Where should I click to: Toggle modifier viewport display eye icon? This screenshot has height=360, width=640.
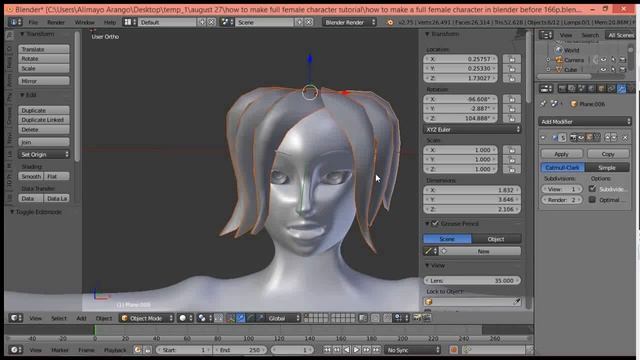point(580,138)
